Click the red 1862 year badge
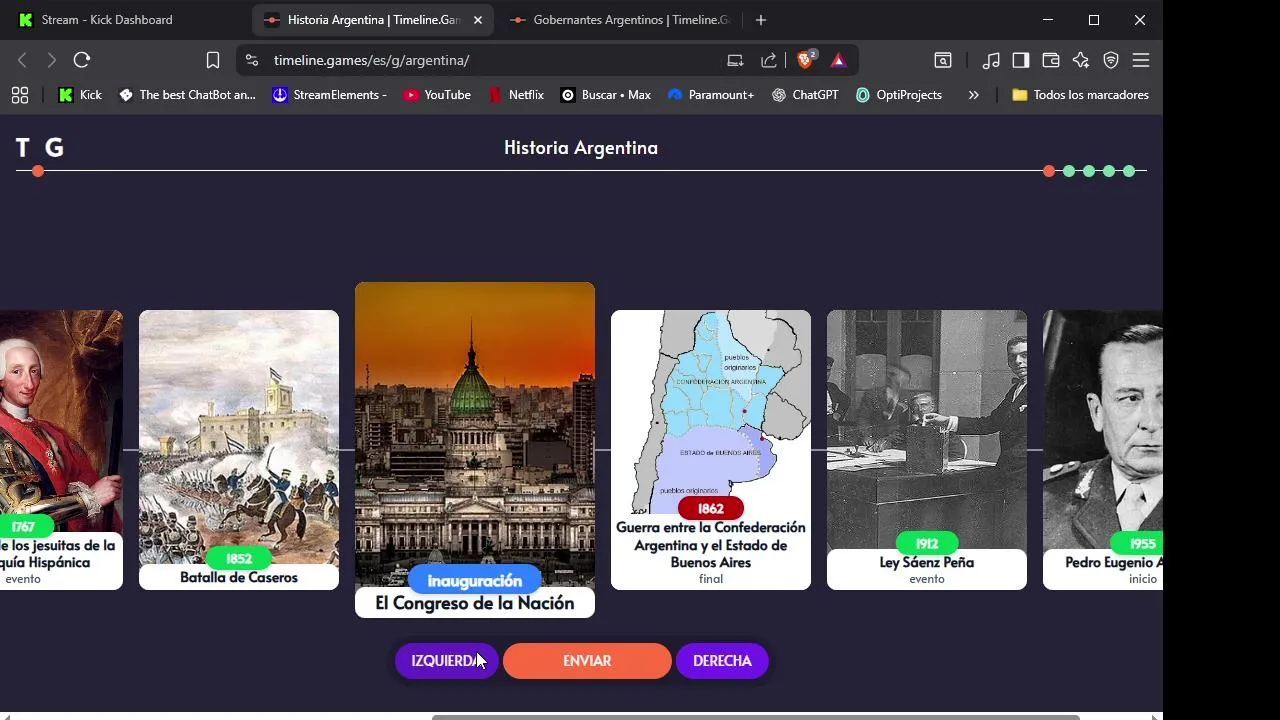1280x720 pixels. coord(711,508)
